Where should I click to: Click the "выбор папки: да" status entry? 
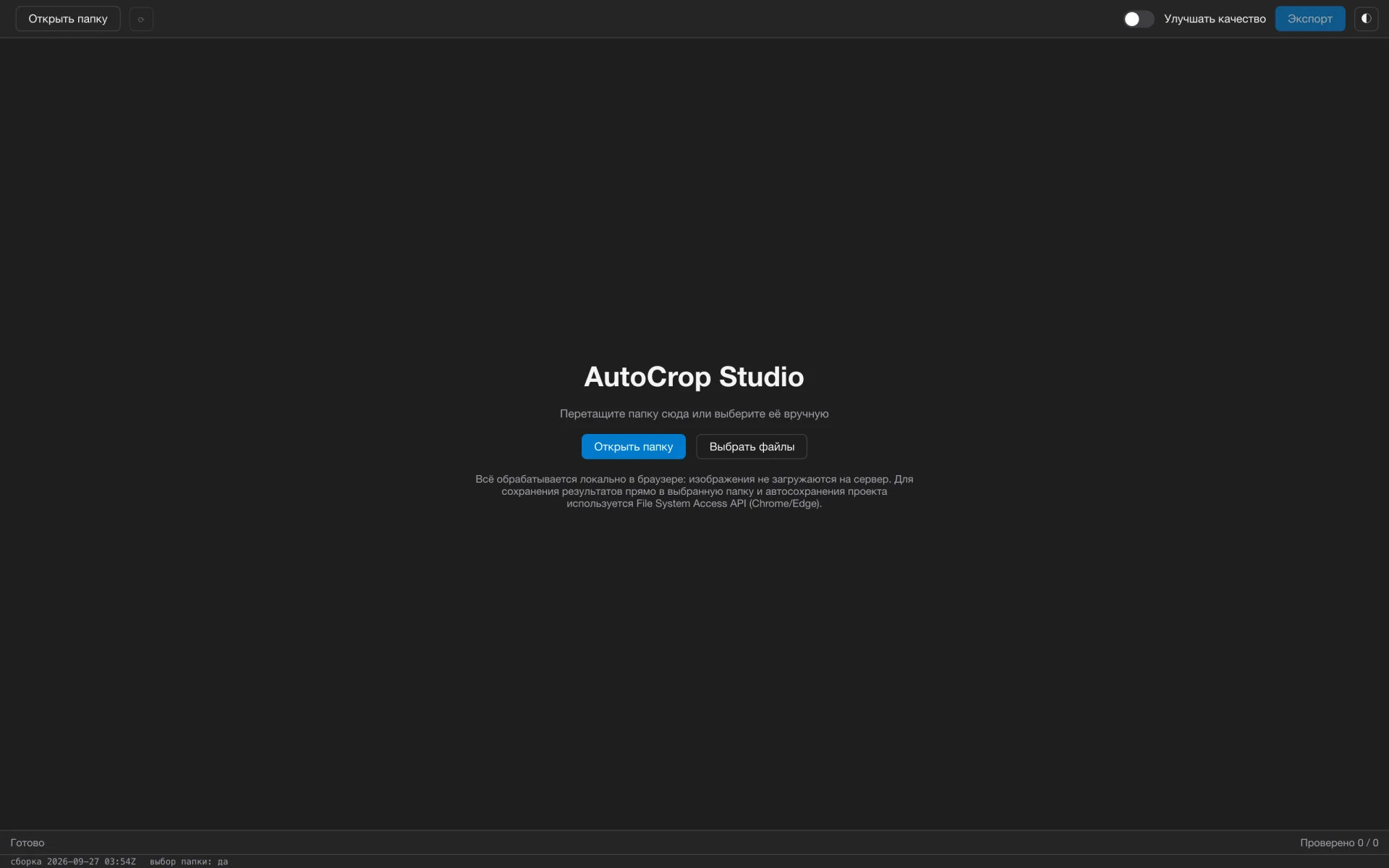point(189,861)
